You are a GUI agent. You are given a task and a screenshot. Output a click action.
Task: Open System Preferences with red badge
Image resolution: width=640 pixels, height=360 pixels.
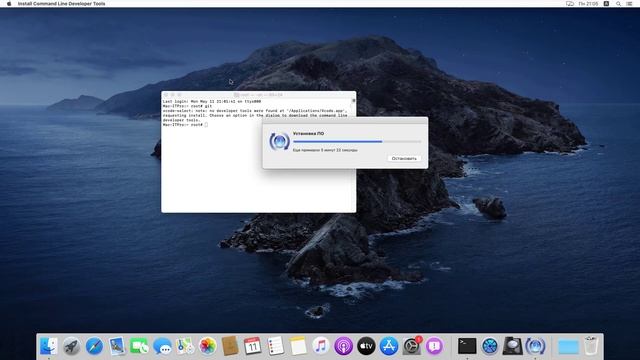click(x=412, y=346)
